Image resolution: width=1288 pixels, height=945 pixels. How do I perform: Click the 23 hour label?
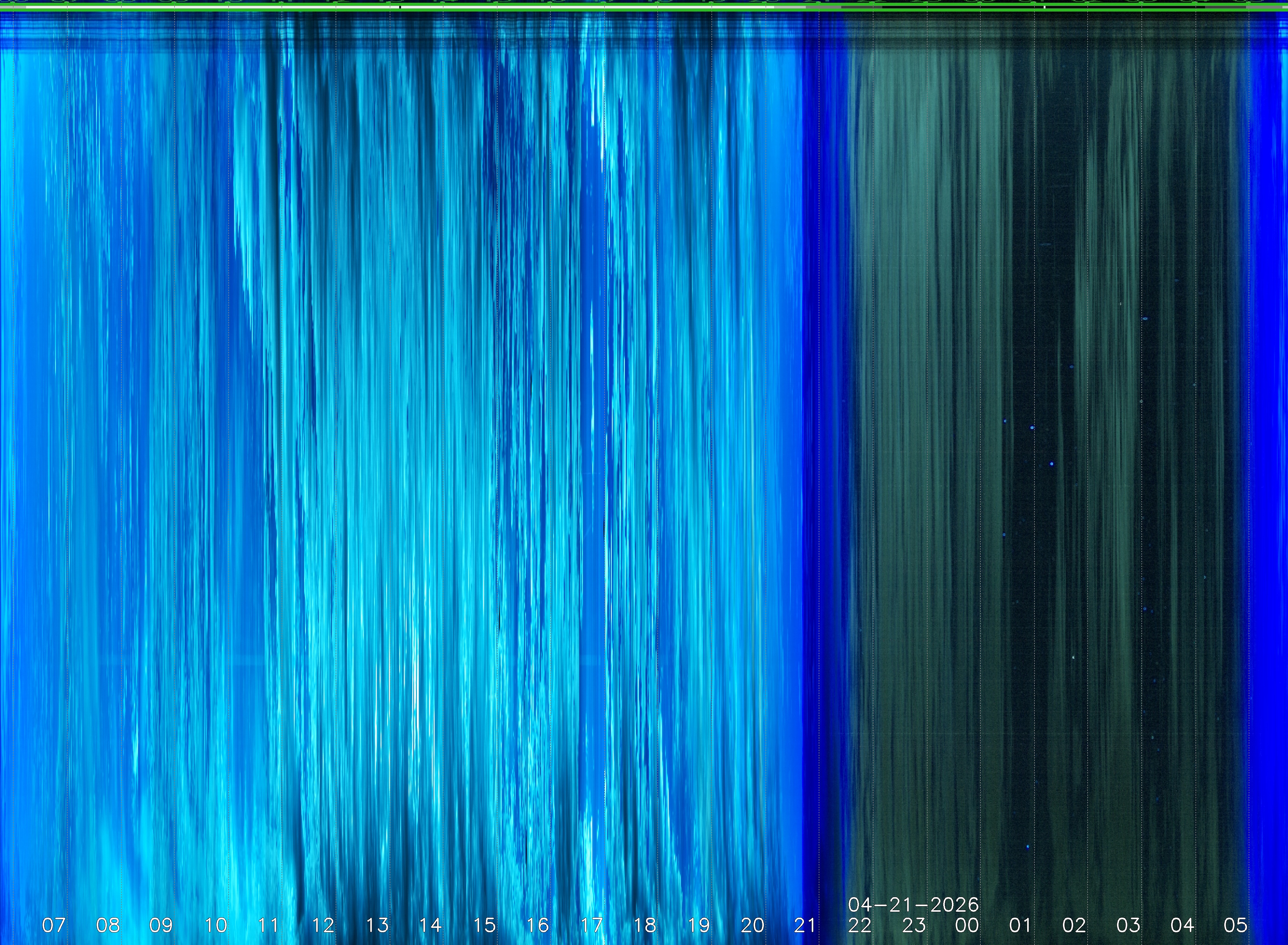[913, 925]
